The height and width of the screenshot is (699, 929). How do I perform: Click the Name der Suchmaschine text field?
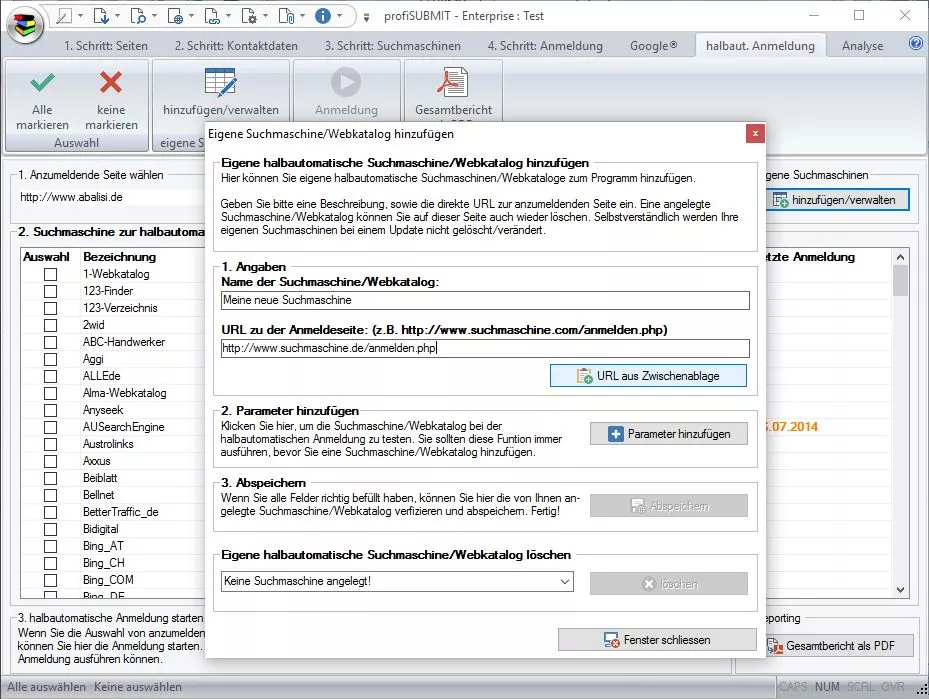pyautogui.click(x=484, y=300)
